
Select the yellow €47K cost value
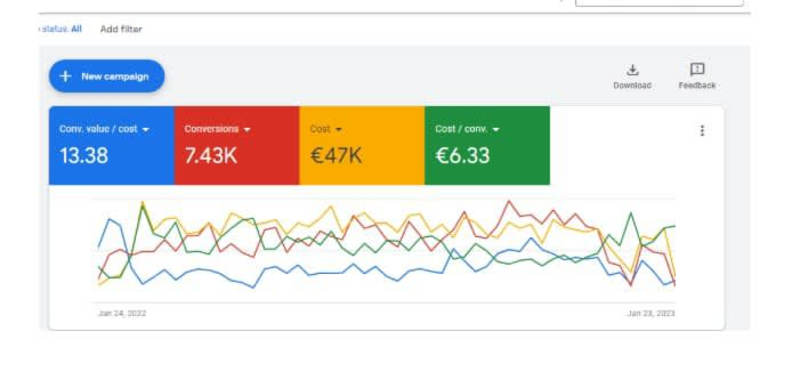336,155
